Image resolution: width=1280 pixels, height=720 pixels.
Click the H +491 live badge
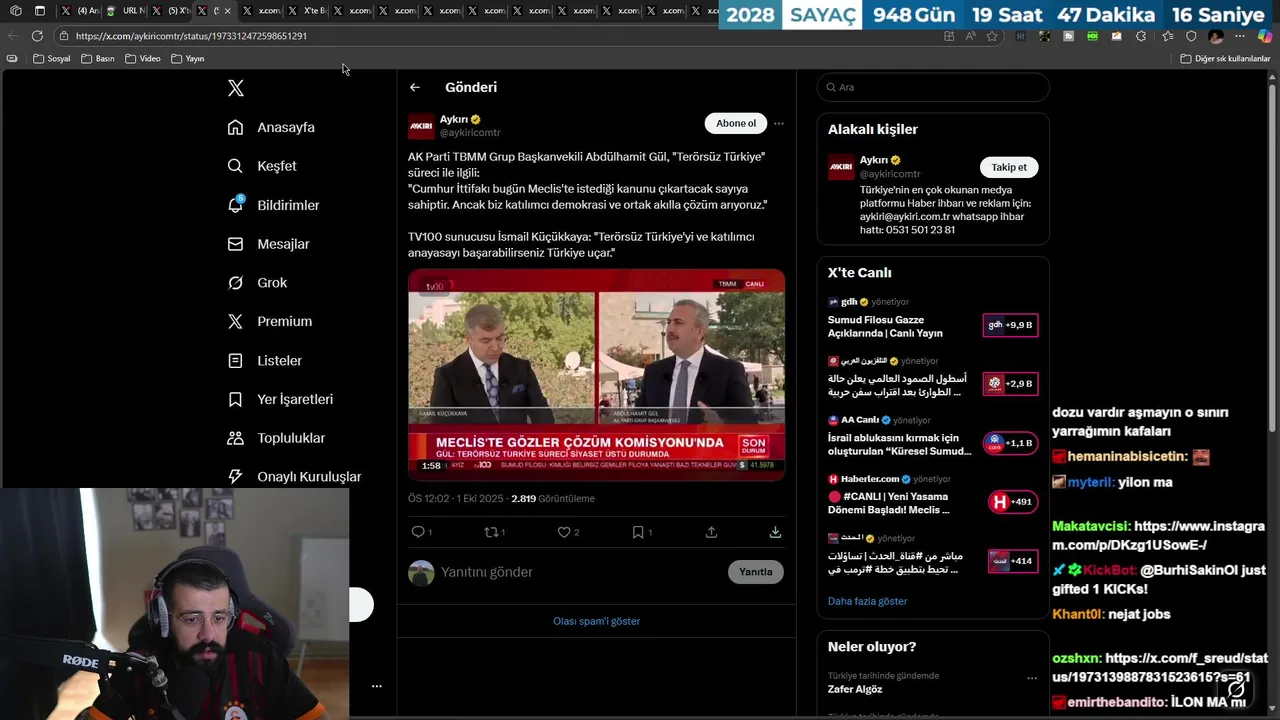tap(1012, 502)
